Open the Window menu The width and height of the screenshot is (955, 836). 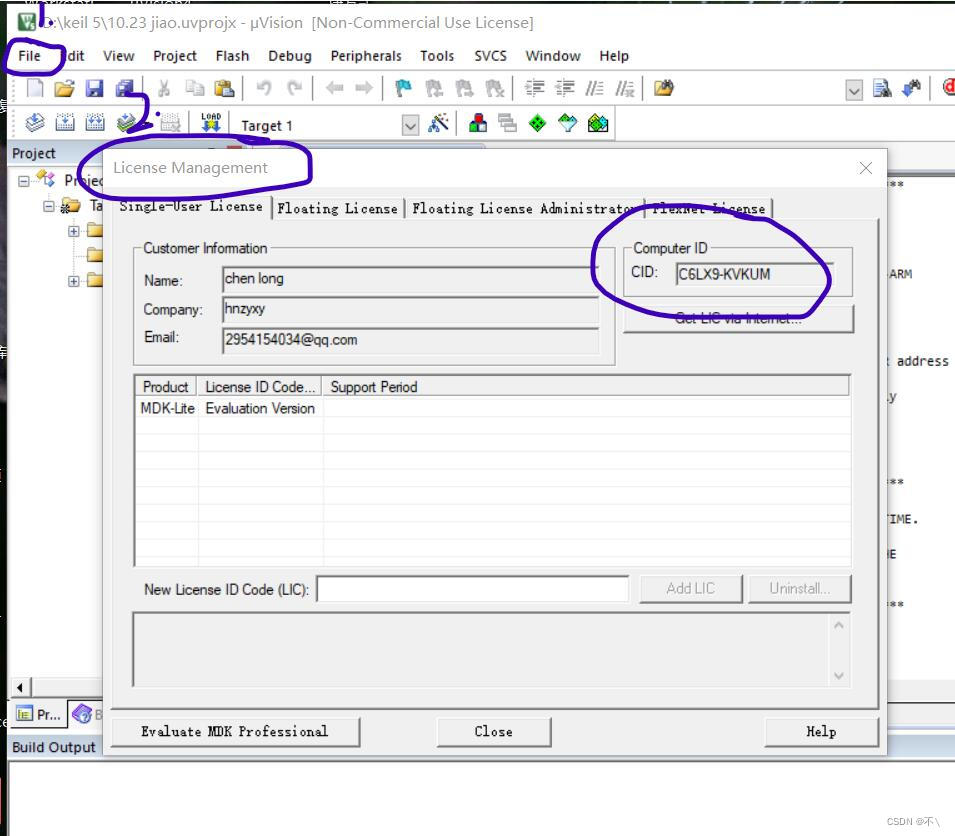click(x=553, y=56)
